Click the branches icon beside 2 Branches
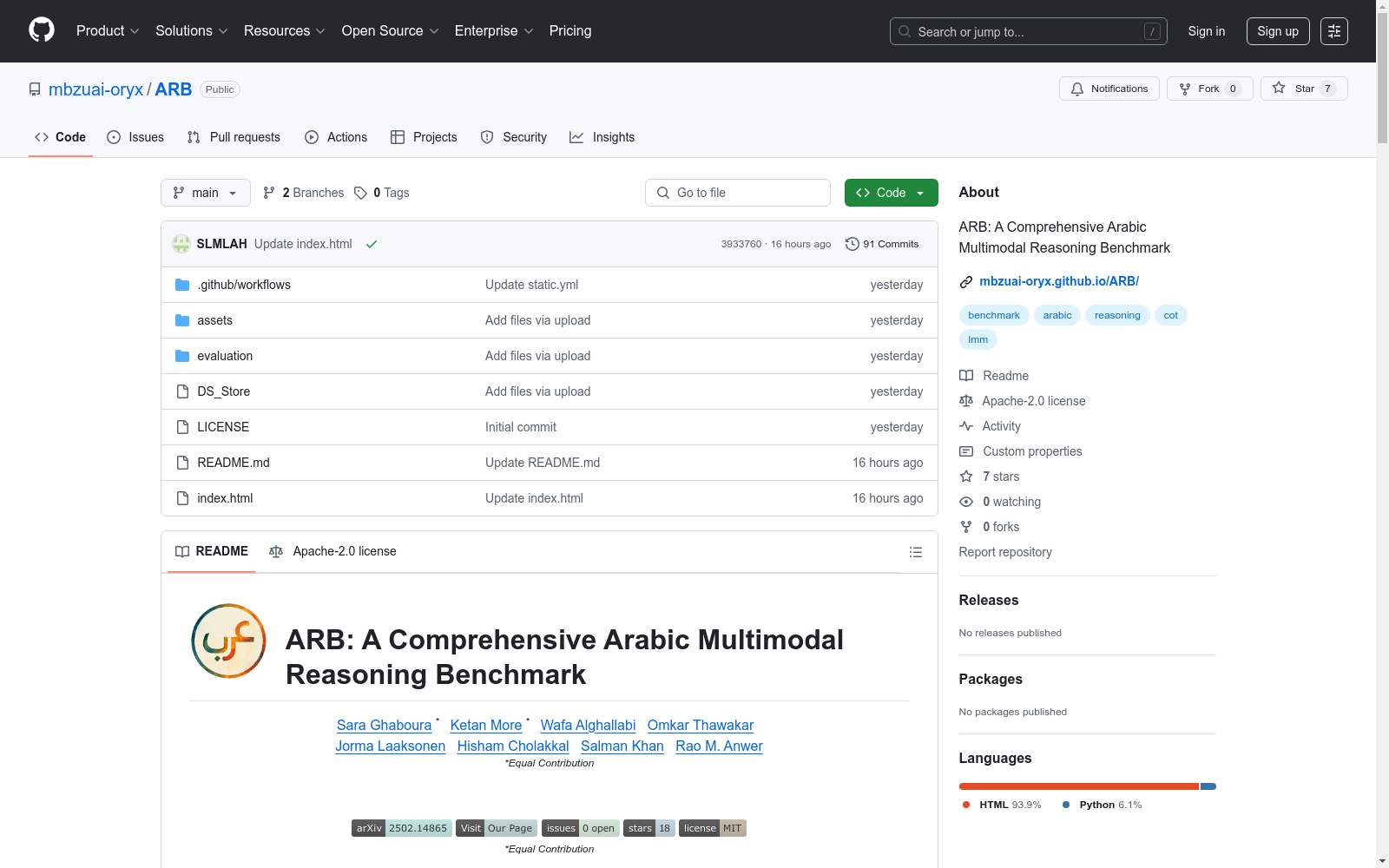 (x=269, y=193)
